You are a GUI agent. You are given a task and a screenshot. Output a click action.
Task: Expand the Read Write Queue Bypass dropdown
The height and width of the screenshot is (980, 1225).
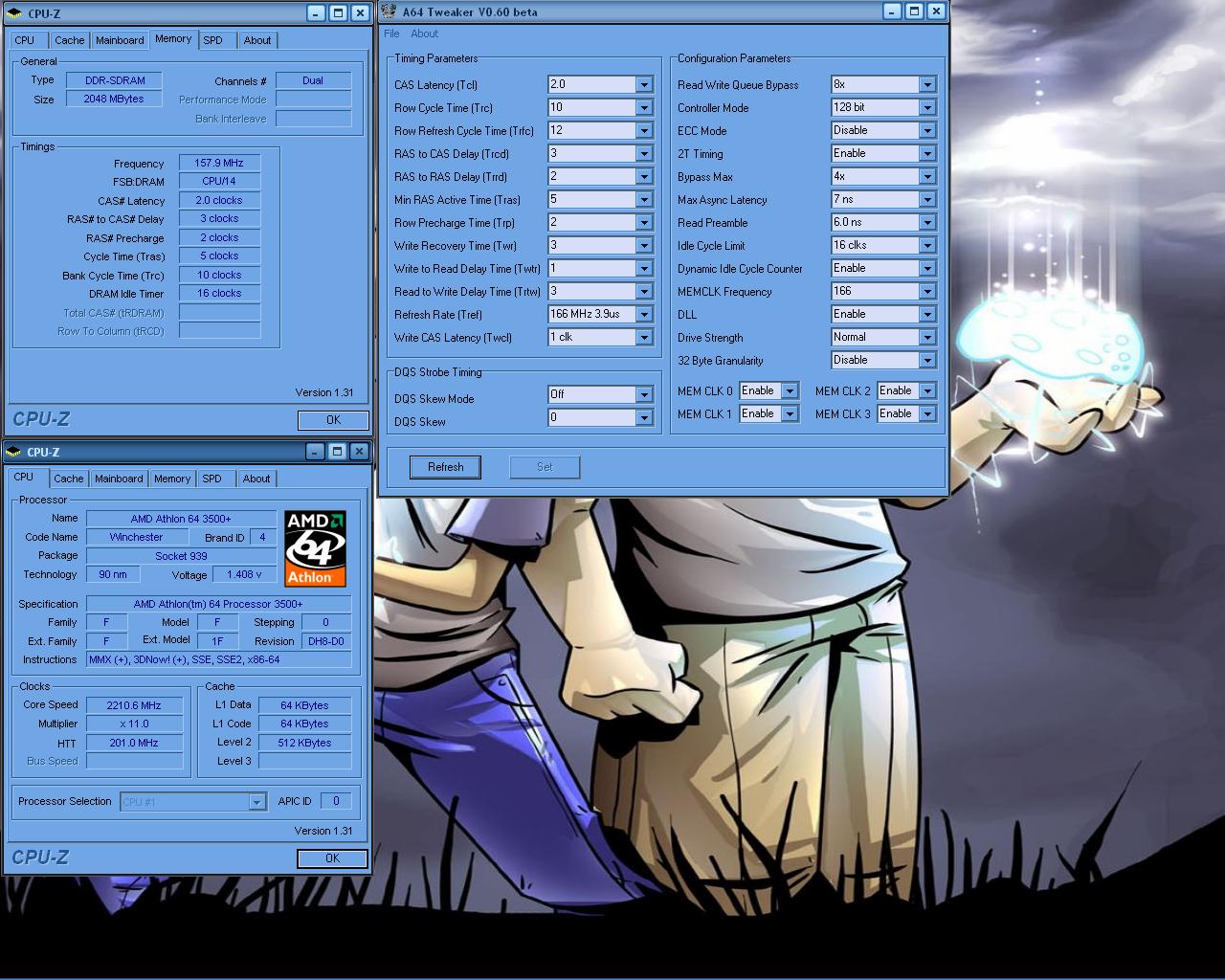pos(927,84)
